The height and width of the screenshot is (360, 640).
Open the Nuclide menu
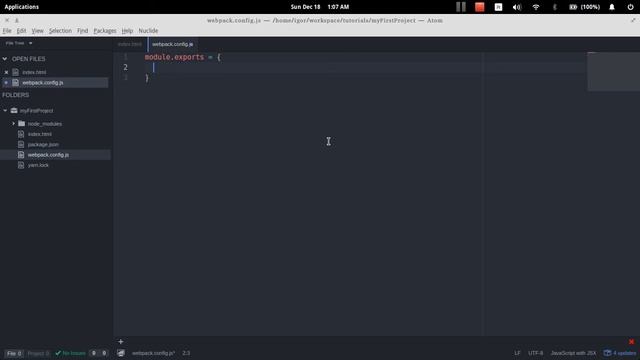tap(148, 31)
